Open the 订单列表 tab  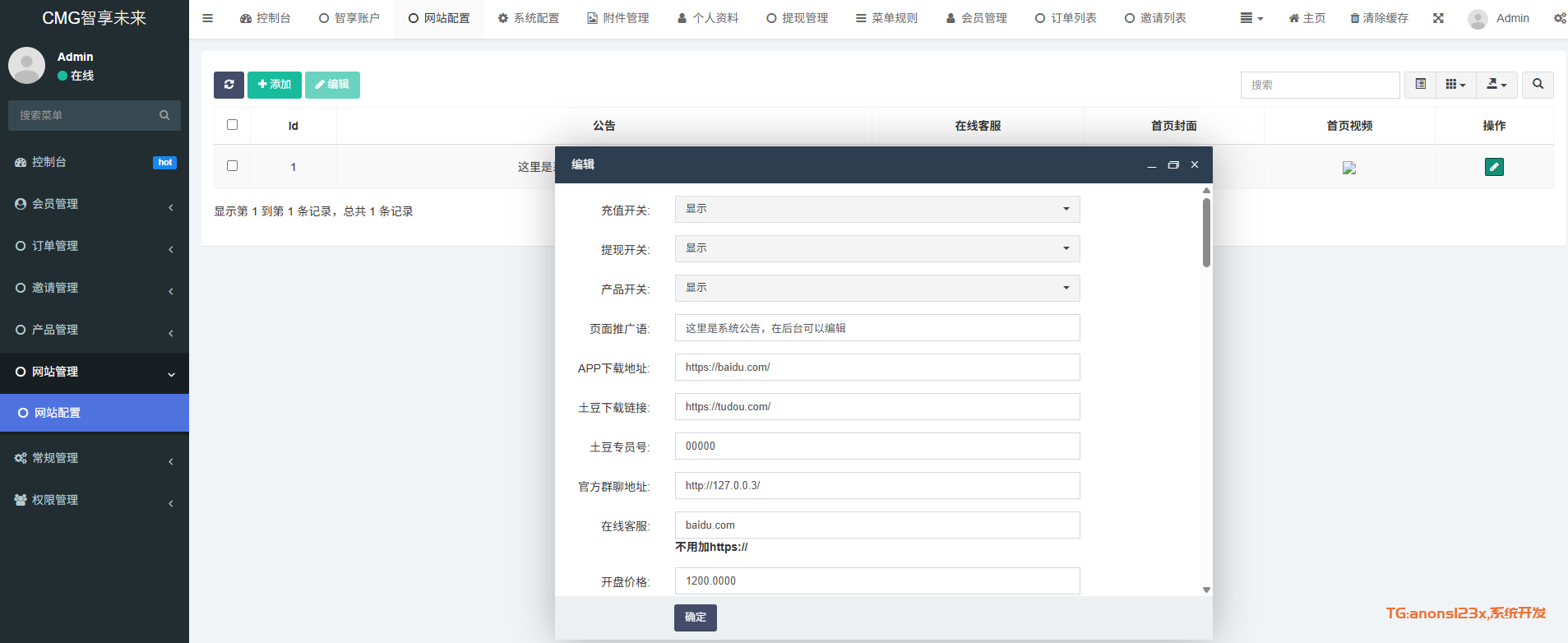(x=1066, y=18)
